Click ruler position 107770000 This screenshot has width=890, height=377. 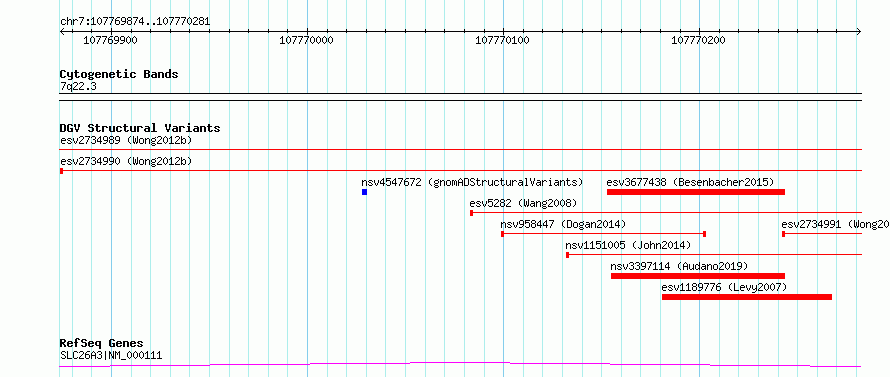coord(307,40)
